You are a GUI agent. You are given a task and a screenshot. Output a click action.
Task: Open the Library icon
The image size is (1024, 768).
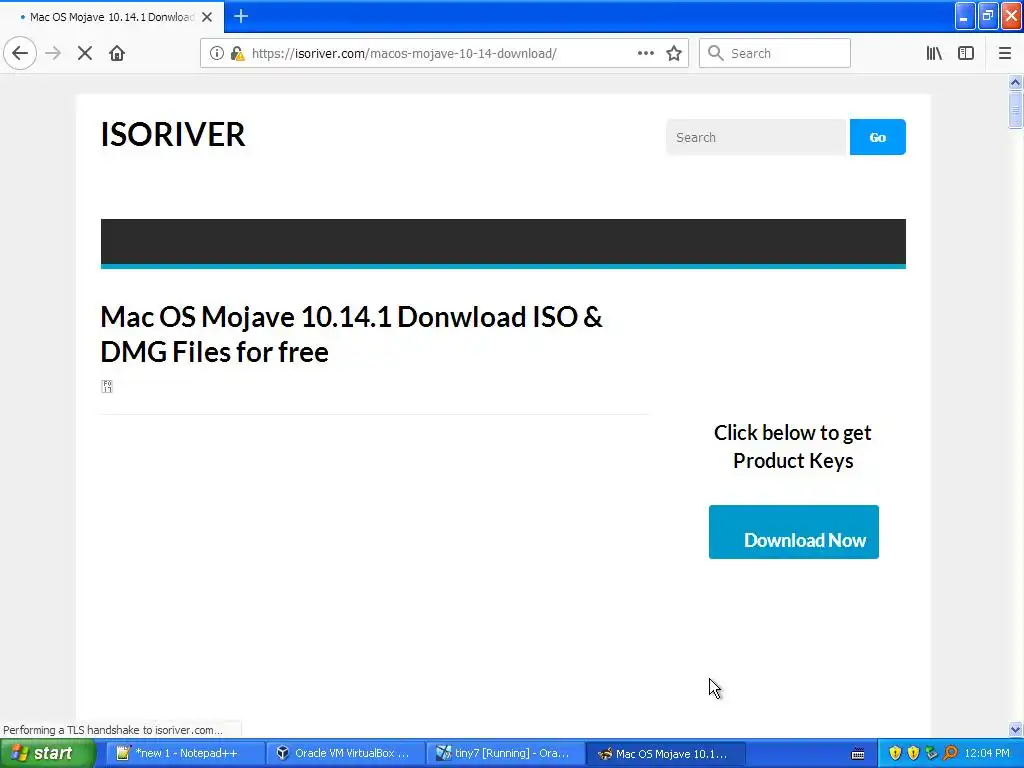point(934,53)
